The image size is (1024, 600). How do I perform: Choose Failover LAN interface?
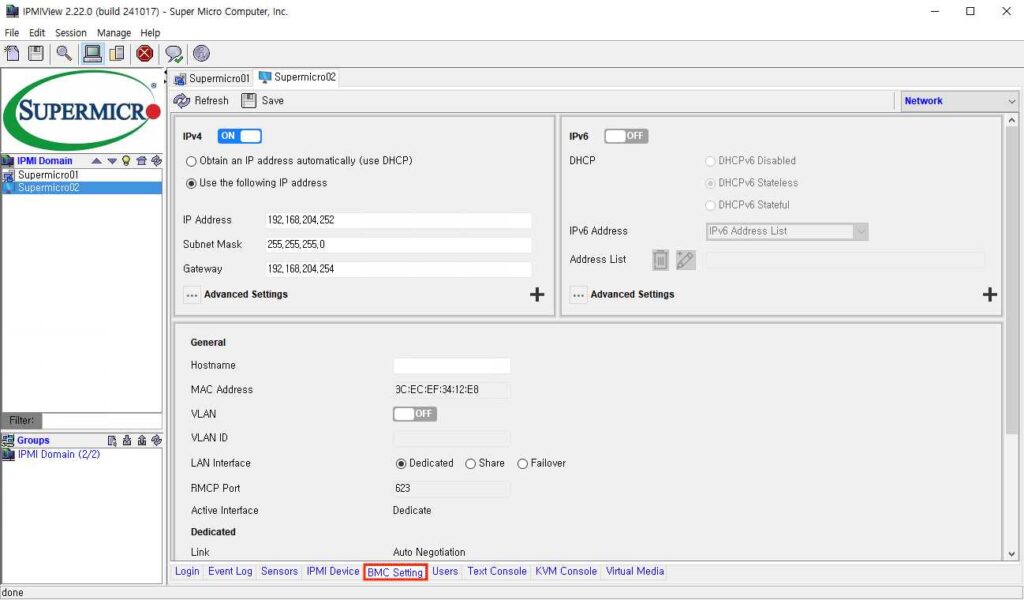[x=522, y=464]
